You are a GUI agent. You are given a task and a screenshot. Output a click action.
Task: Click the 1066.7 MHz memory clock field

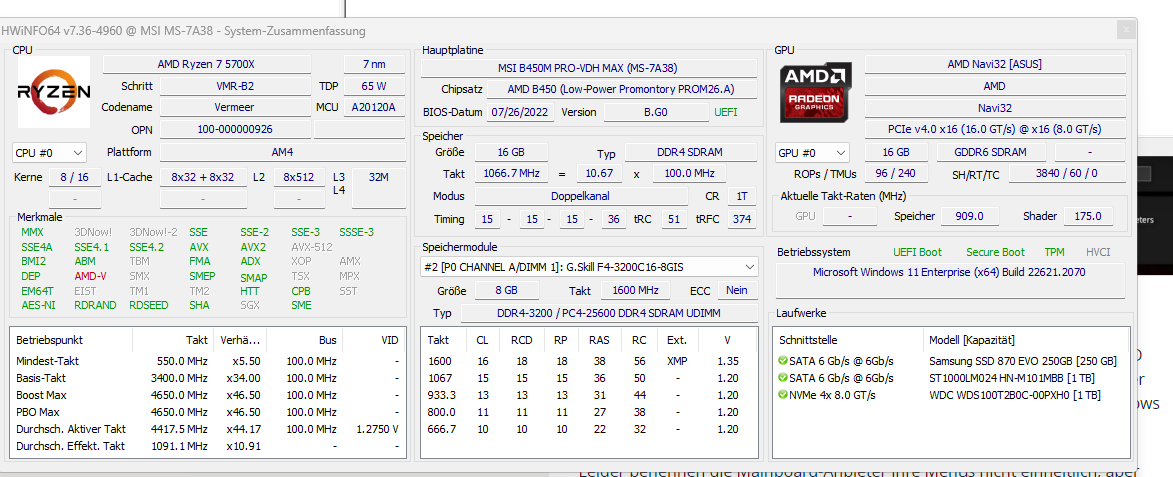[x=512, y=174]
